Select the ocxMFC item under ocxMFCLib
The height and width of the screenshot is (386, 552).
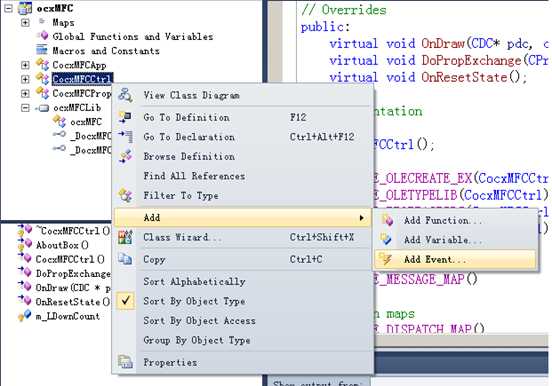(x=86, y=122)
